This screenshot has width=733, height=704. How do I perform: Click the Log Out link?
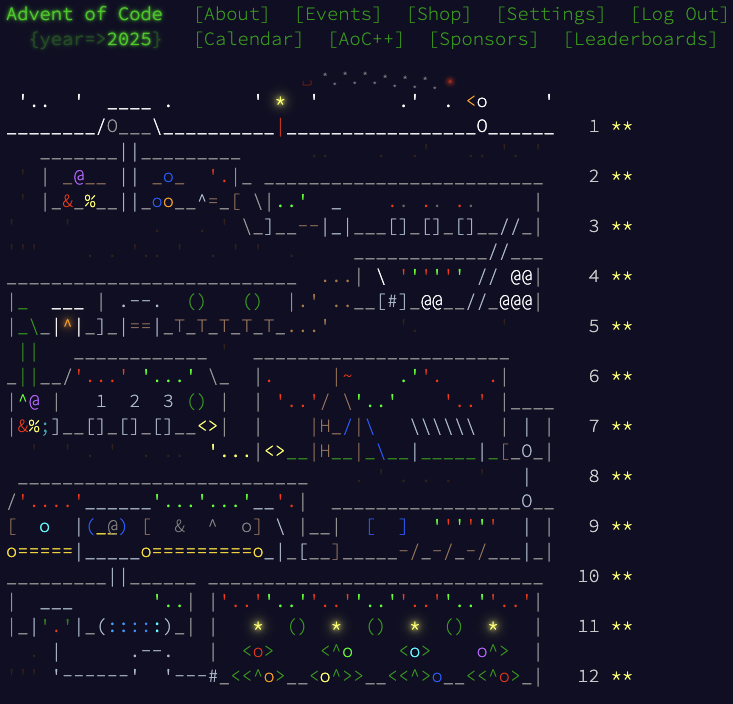680,14
